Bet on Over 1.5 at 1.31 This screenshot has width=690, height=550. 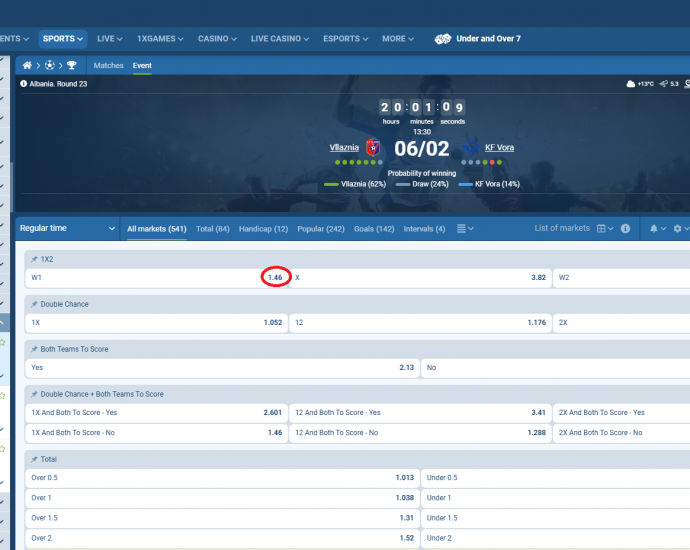[223, 518]
